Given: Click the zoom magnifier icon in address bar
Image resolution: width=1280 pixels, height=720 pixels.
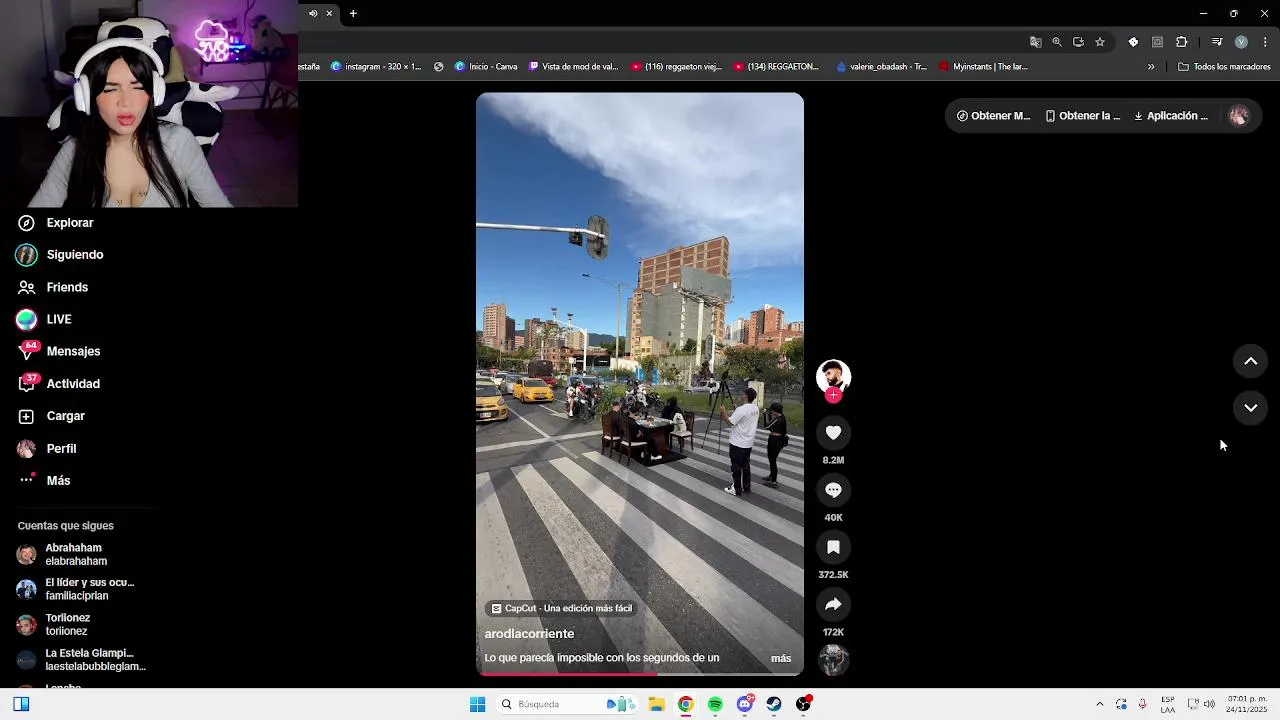Looking at the screenshot, I should coord(1057,42).
